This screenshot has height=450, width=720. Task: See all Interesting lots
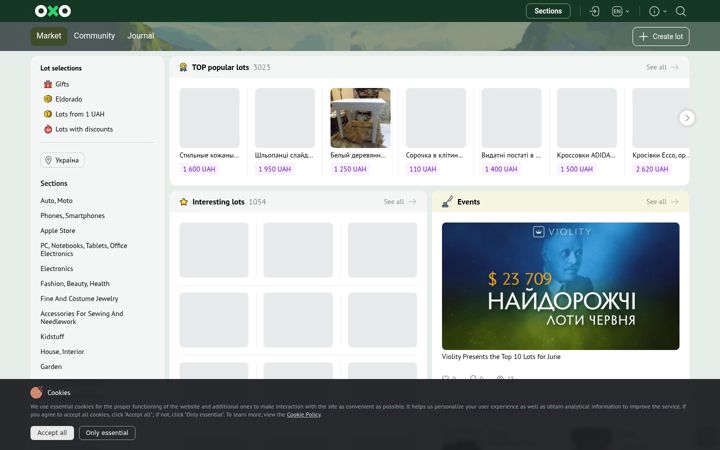click(400, 202)
